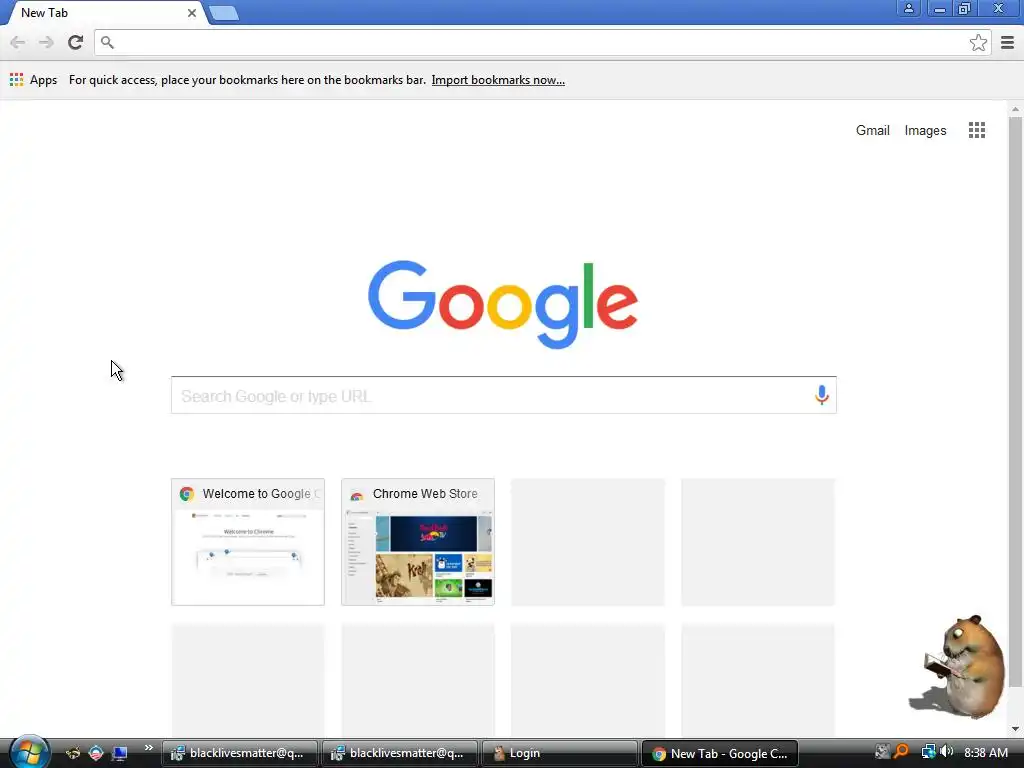Reload the current page
The height and width of the screenshot is (768, 1024).
point(75,42)
